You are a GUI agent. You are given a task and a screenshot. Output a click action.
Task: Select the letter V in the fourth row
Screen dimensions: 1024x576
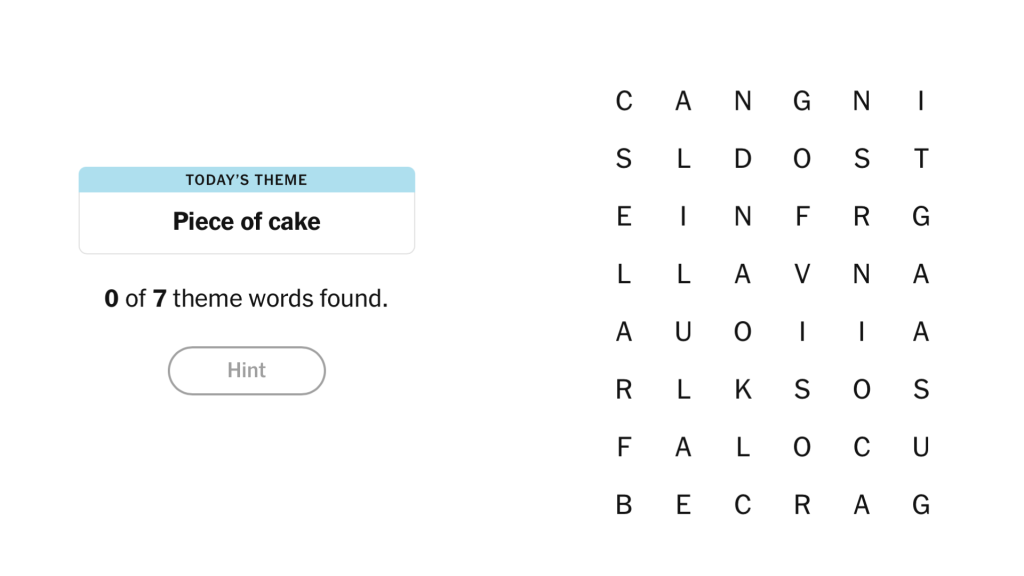click(x=802, y=273)
